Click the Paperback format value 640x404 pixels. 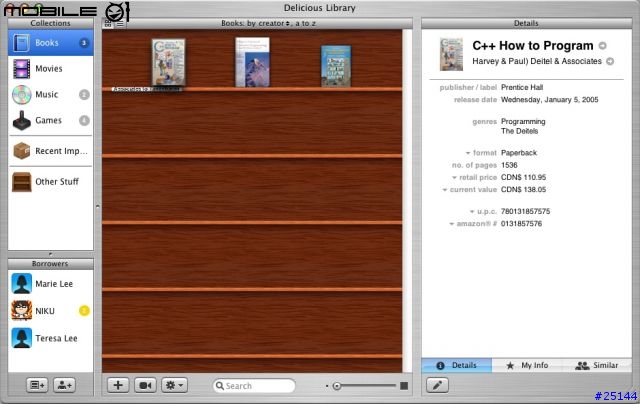519,153
